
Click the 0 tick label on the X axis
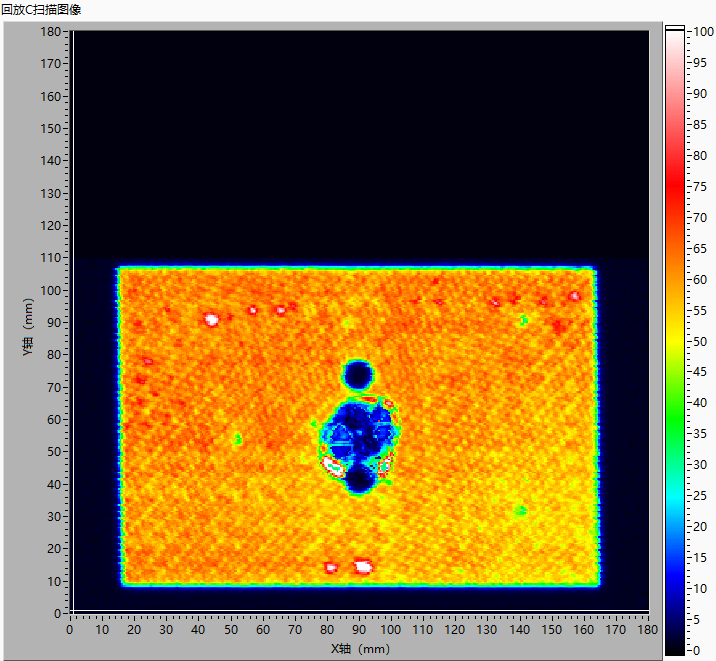[x=69, y=629]
